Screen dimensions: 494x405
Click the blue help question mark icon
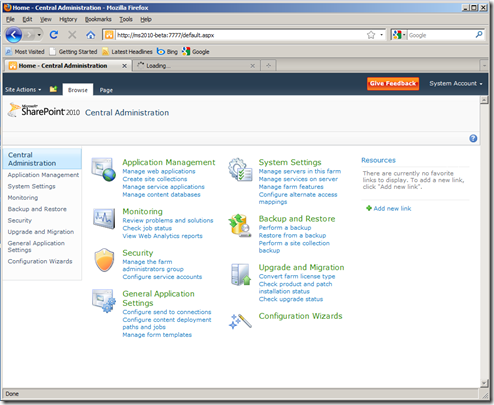[x=473, y=138]
